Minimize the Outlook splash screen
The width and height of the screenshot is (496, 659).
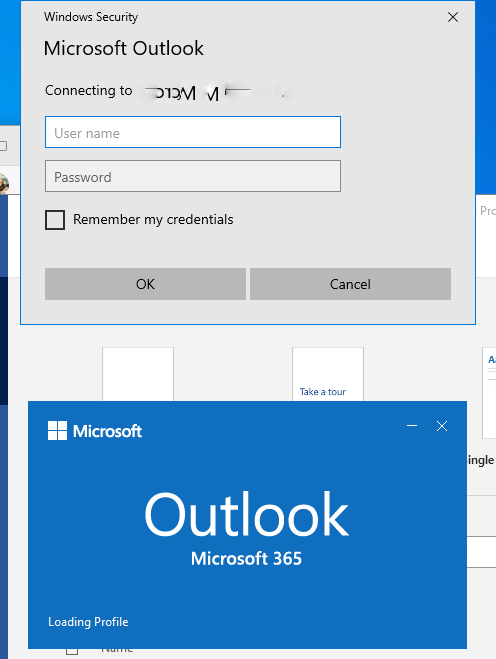coord(412,426)
